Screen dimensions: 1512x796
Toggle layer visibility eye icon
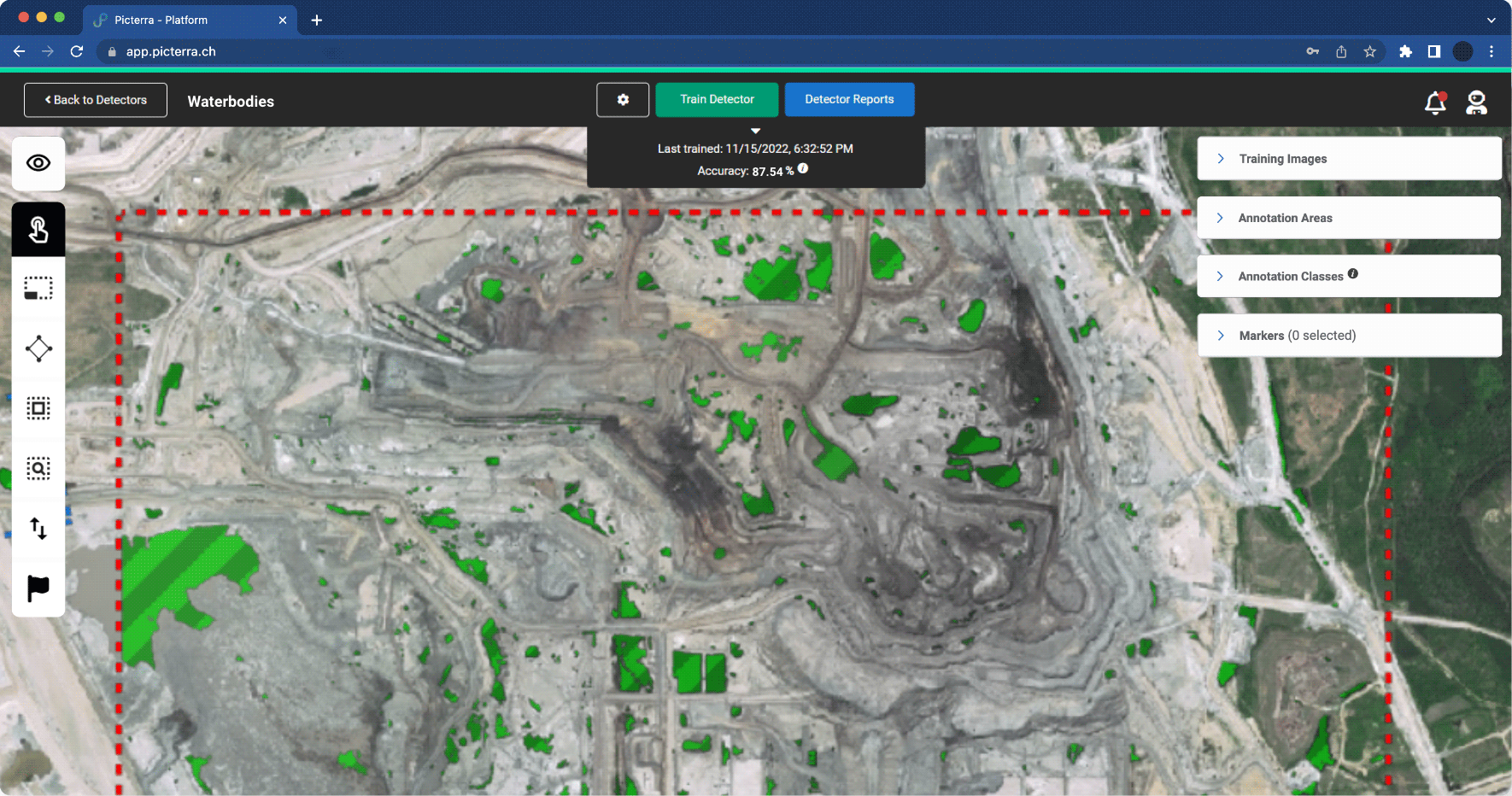click(x=38, y=163)
